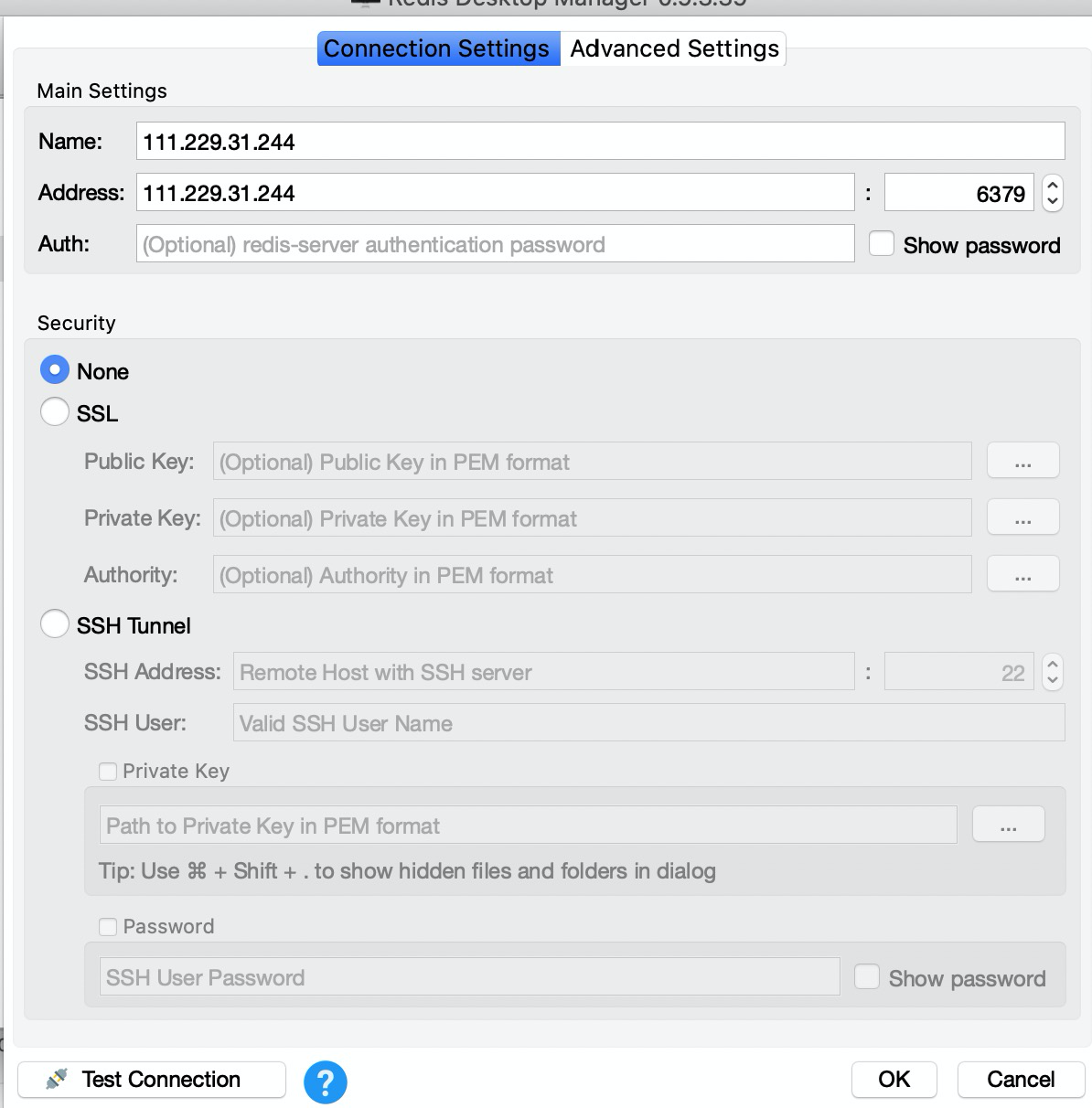Image resolution: width=1092 pixels, height=1108 pixels.
Task: Click the SSH User name field
Action: pyautogui.click(x=648, y=723)
